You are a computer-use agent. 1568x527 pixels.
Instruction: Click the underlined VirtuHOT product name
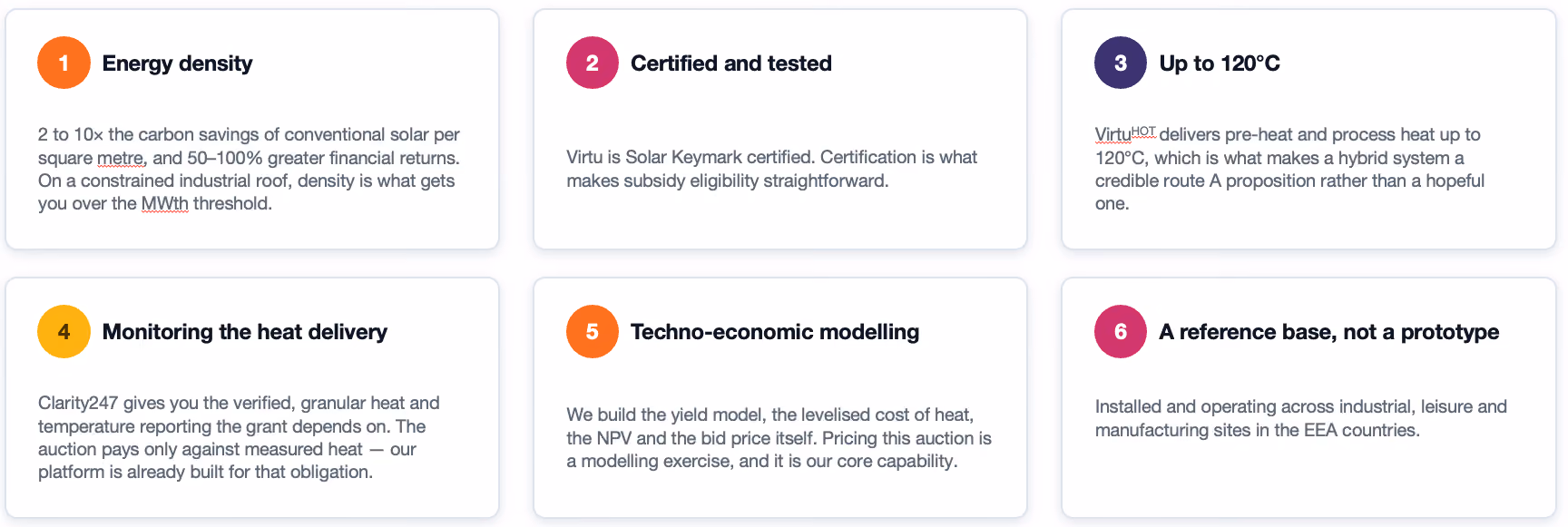click(x=1125, y=134)
